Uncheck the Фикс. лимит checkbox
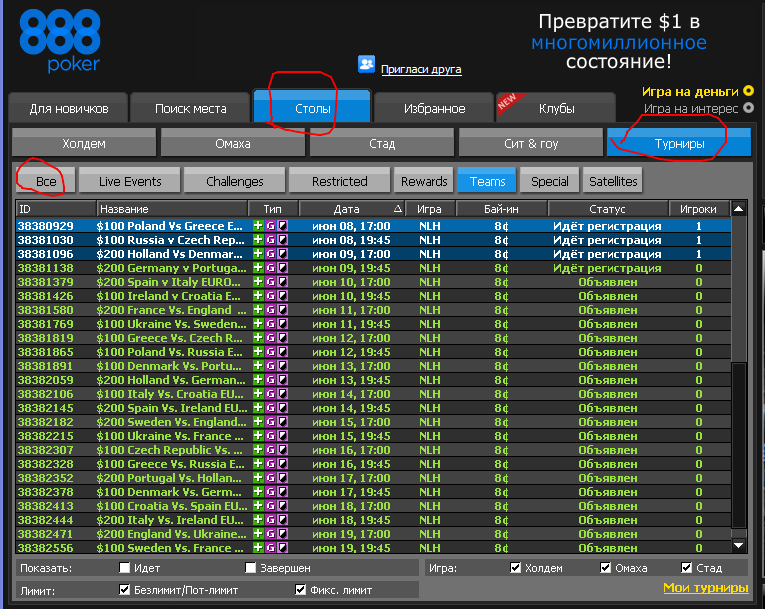 [301, 589]
